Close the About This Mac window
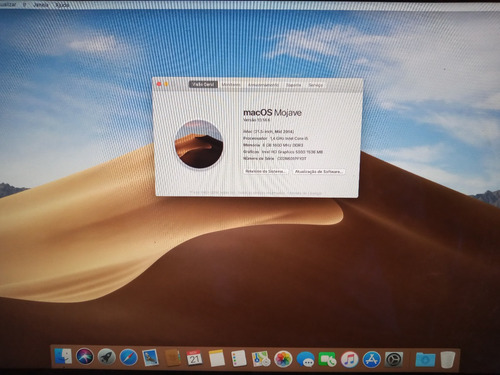The width and height of the screenshot is (500, 375). pyautogui.click(x=159, y=84)
